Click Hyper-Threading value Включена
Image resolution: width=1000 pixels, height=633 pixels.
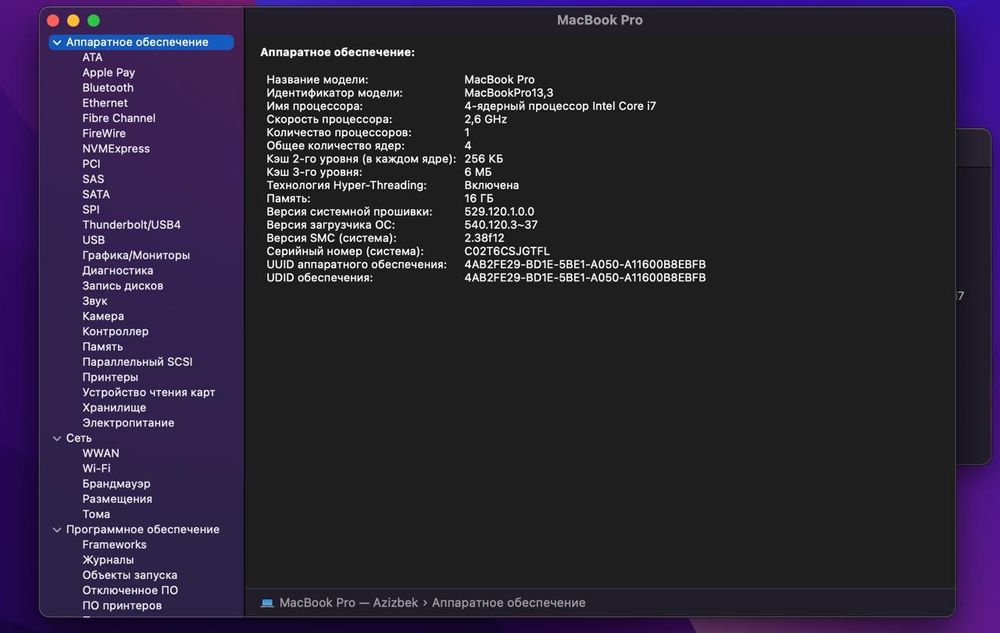492,186
